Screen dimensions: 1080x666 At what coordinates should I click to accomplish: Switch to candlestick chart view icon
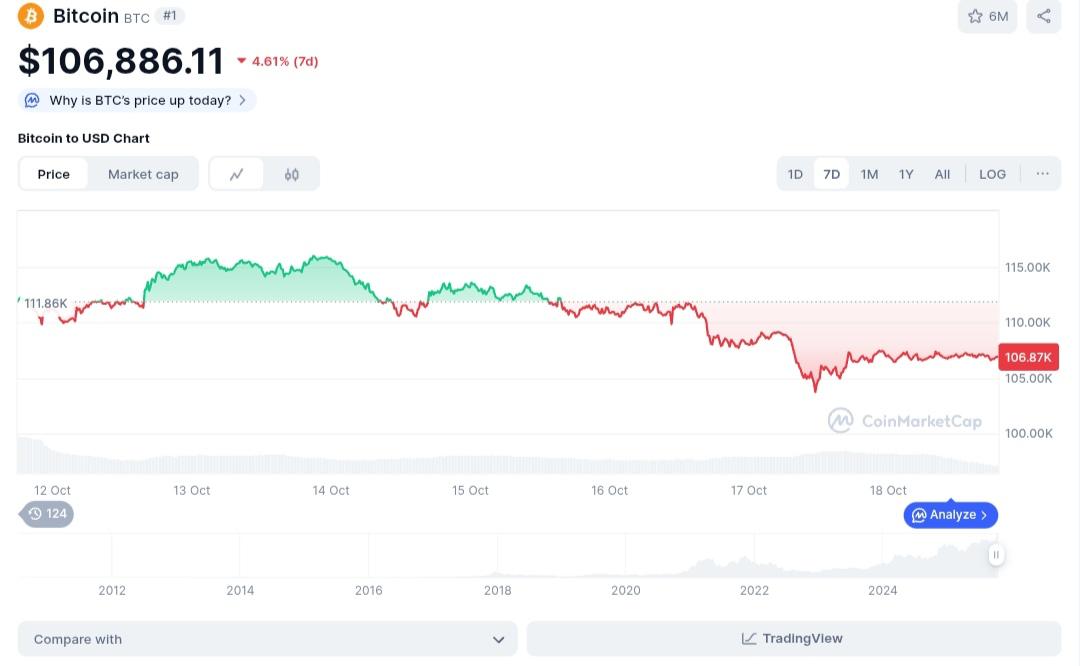[x=292, y=174]
